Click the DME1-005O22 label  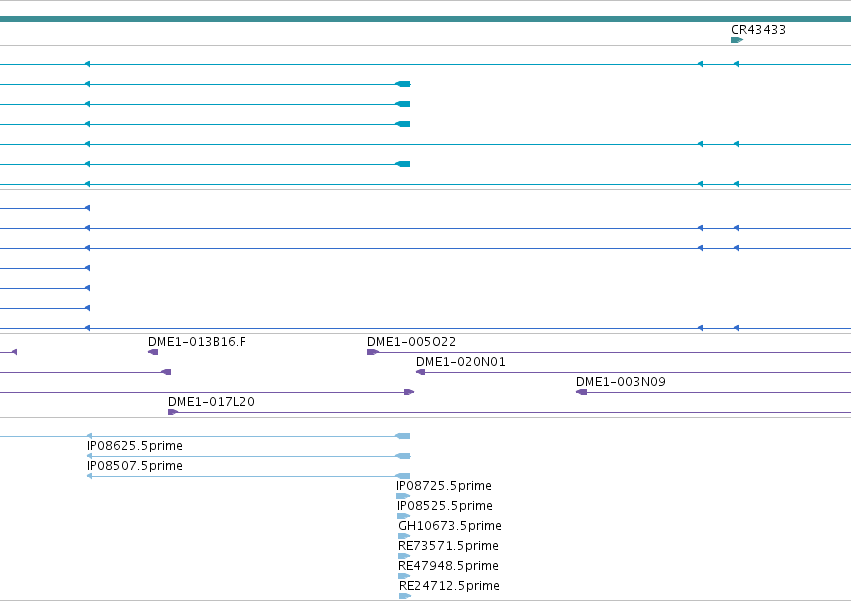(x=411, y=342)
